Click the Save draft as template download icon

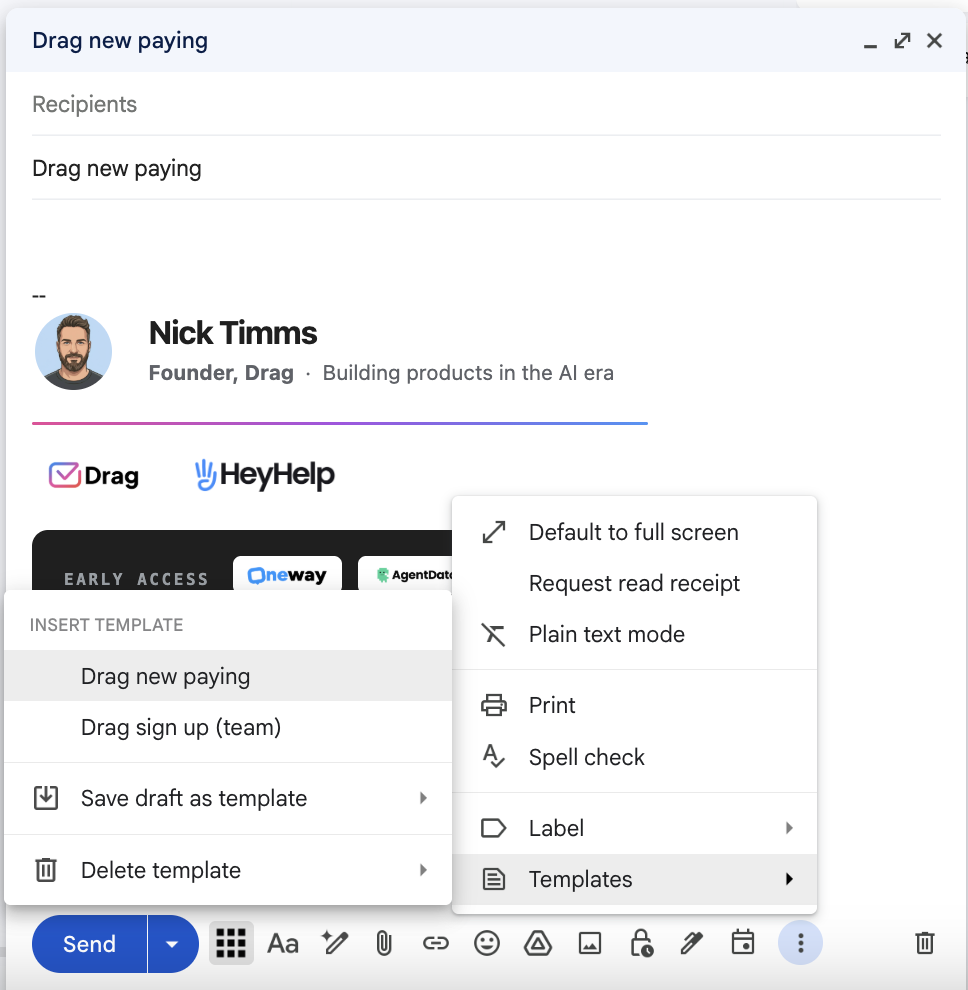[x=45, y=797]
